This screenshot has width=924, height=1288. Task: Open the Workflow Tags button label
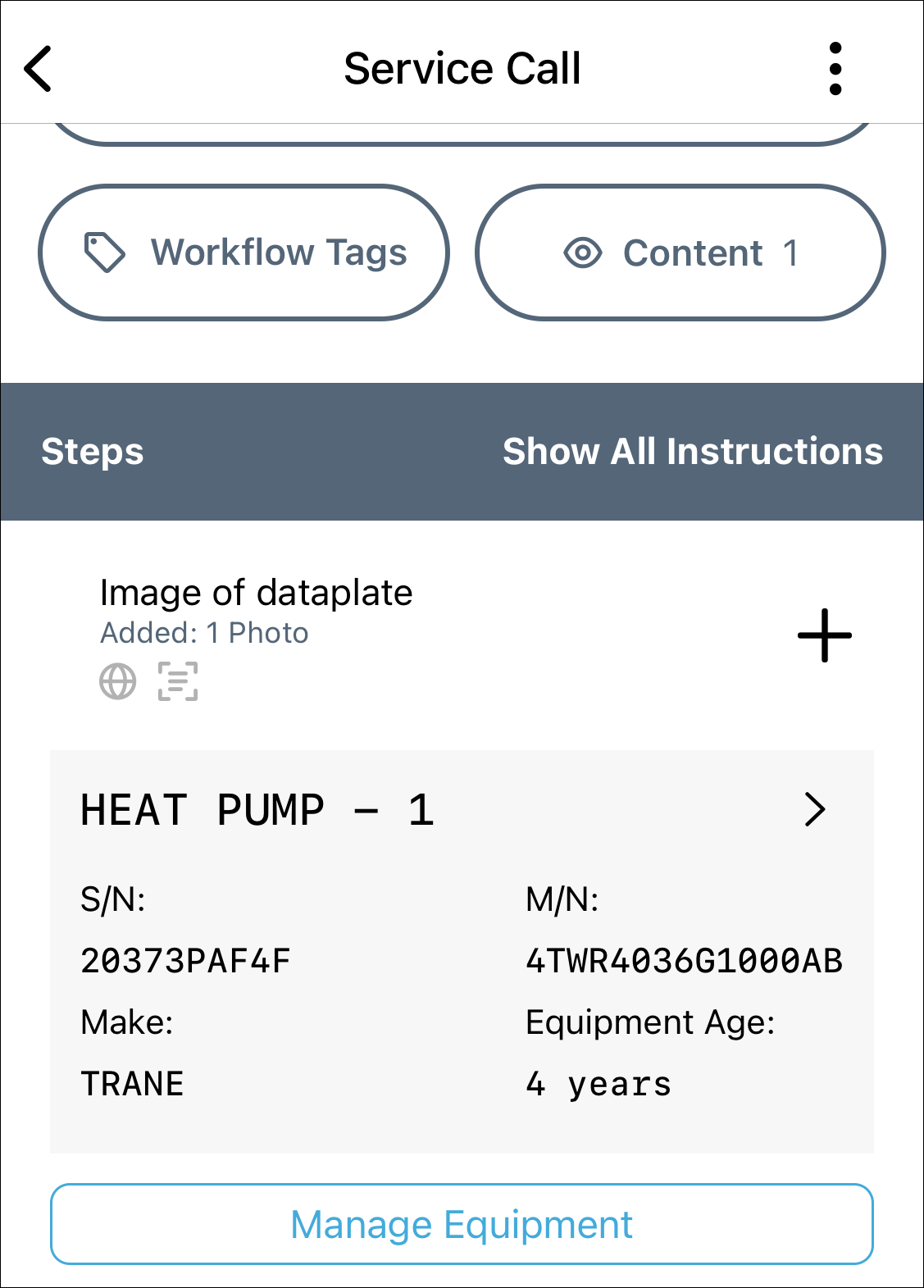pos(279,253)
